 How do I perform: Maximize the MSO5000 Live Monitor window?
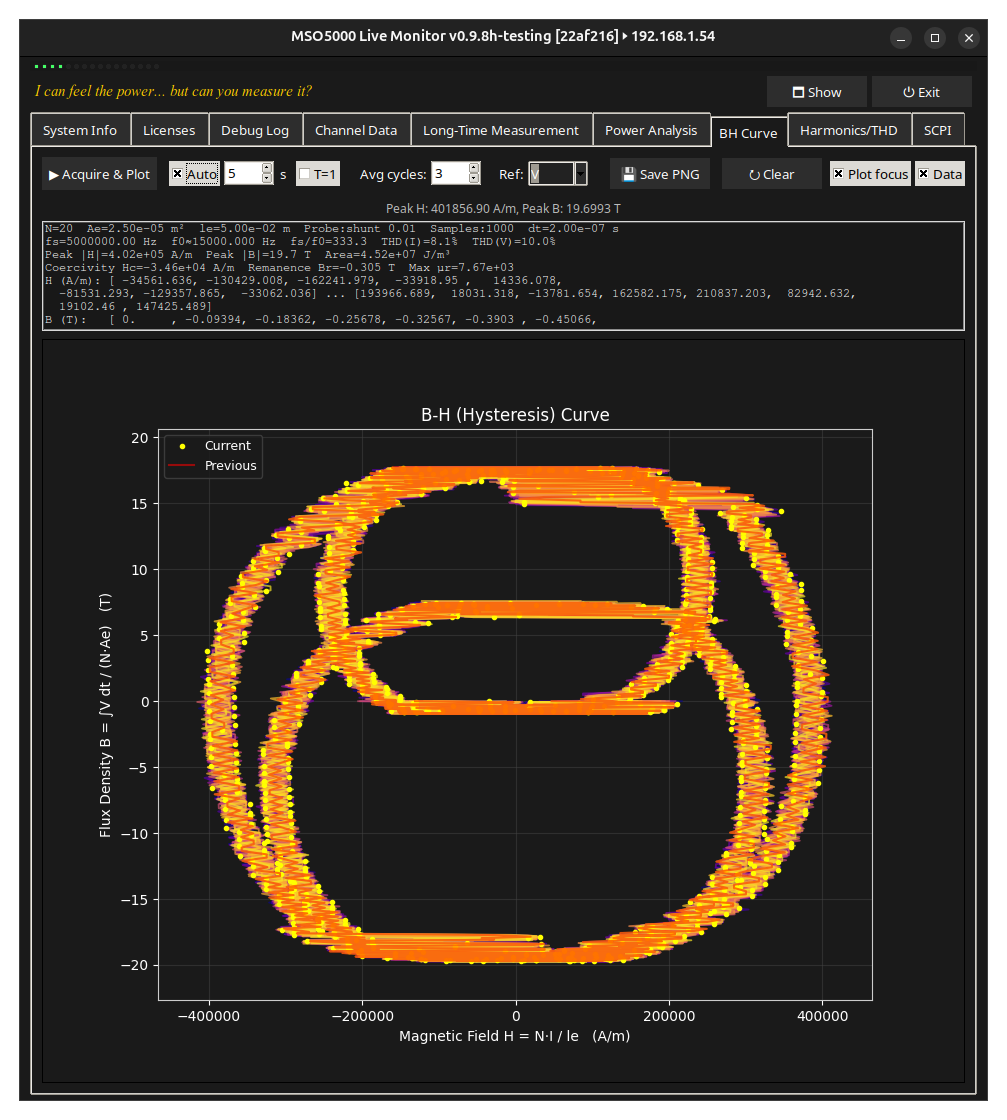pos(935,38)
